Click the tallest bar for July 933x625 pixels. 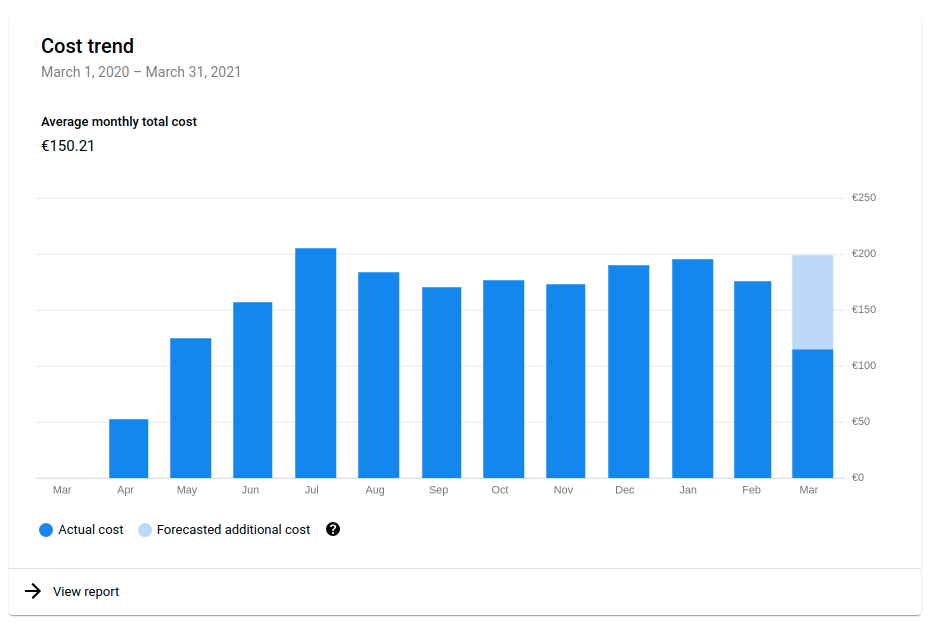click(x=315, y=363)
